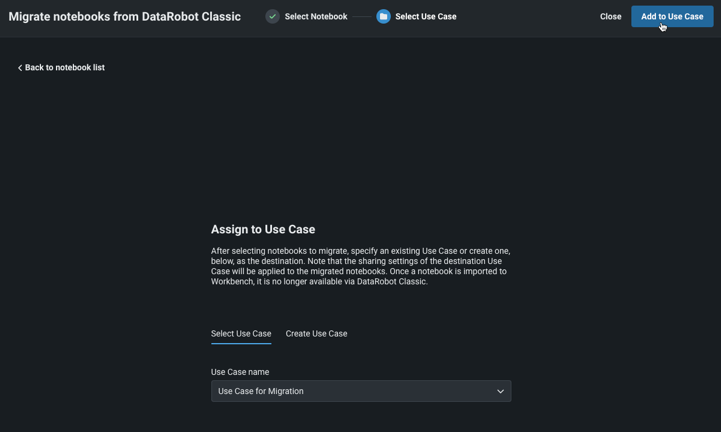Open the Use Case name dropdown
721x432 pixels.
coord(360,391)
